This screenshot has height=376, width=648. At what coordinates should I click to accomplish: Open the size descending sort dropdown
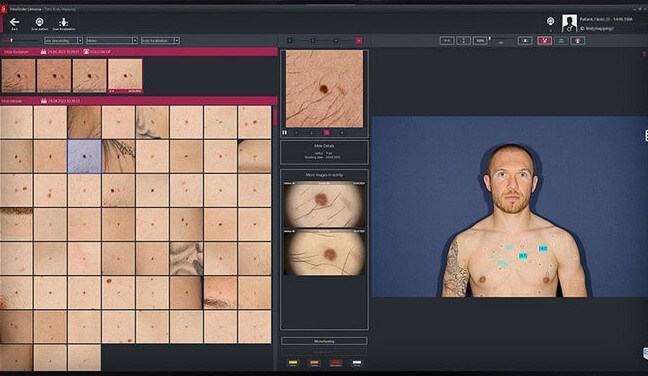pos(64,40)
